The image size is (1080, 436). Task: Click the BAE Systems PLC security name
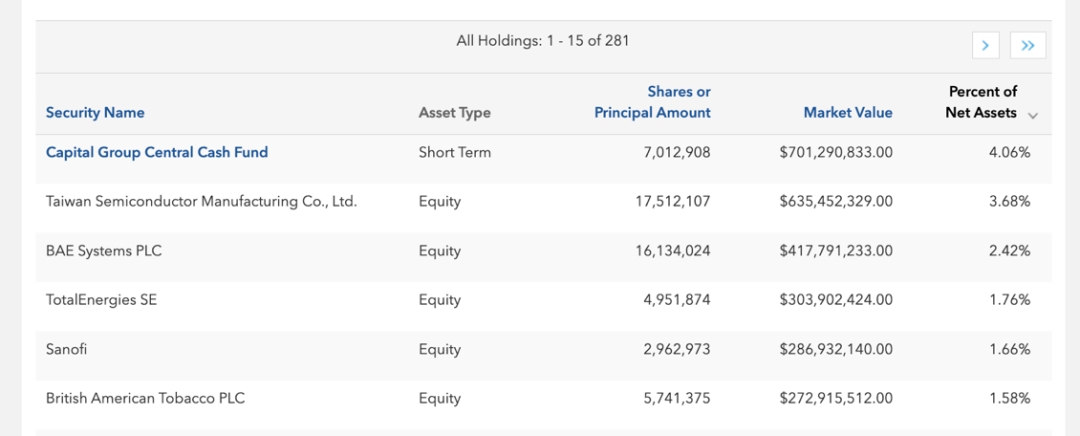coord(104,251)
